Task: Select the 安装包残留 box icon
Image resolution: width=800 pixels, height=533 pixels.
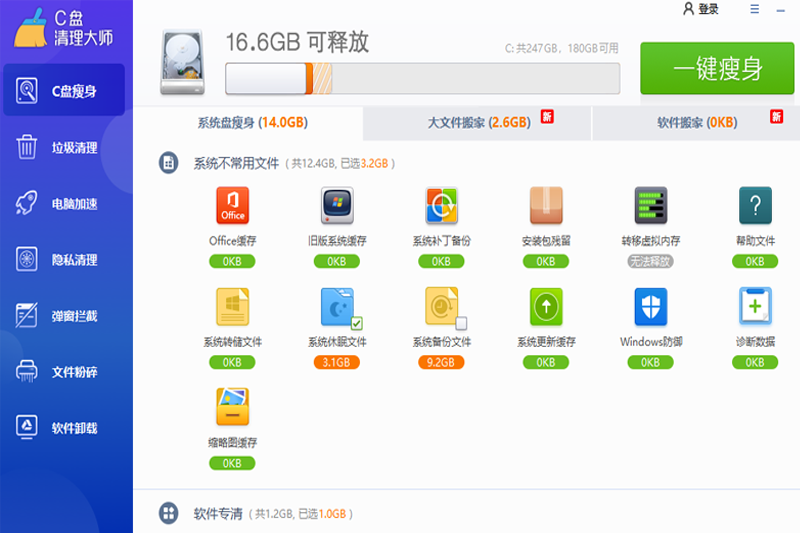Action: 546,206
